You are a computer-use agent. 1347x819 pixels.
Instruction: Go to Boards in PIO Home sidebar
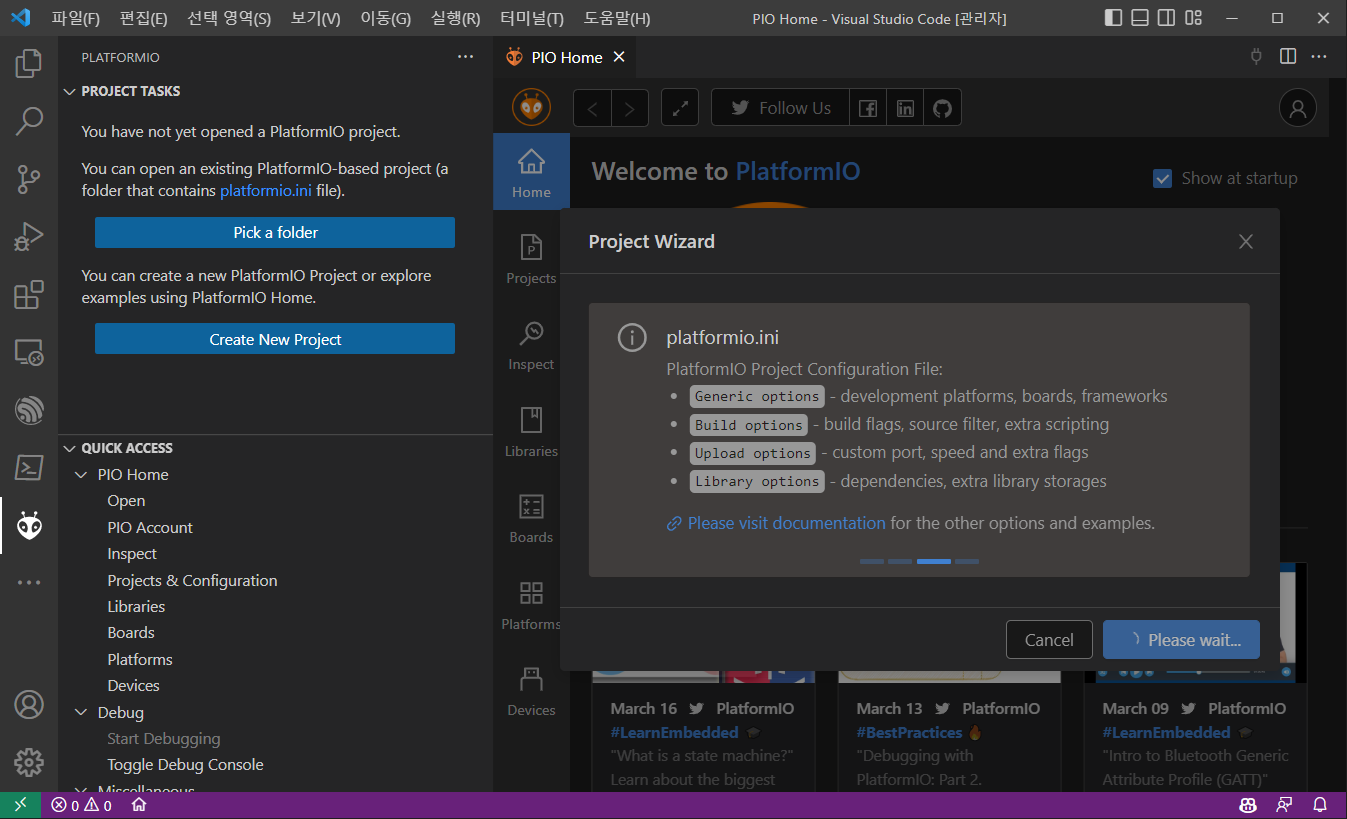point(531,519)
